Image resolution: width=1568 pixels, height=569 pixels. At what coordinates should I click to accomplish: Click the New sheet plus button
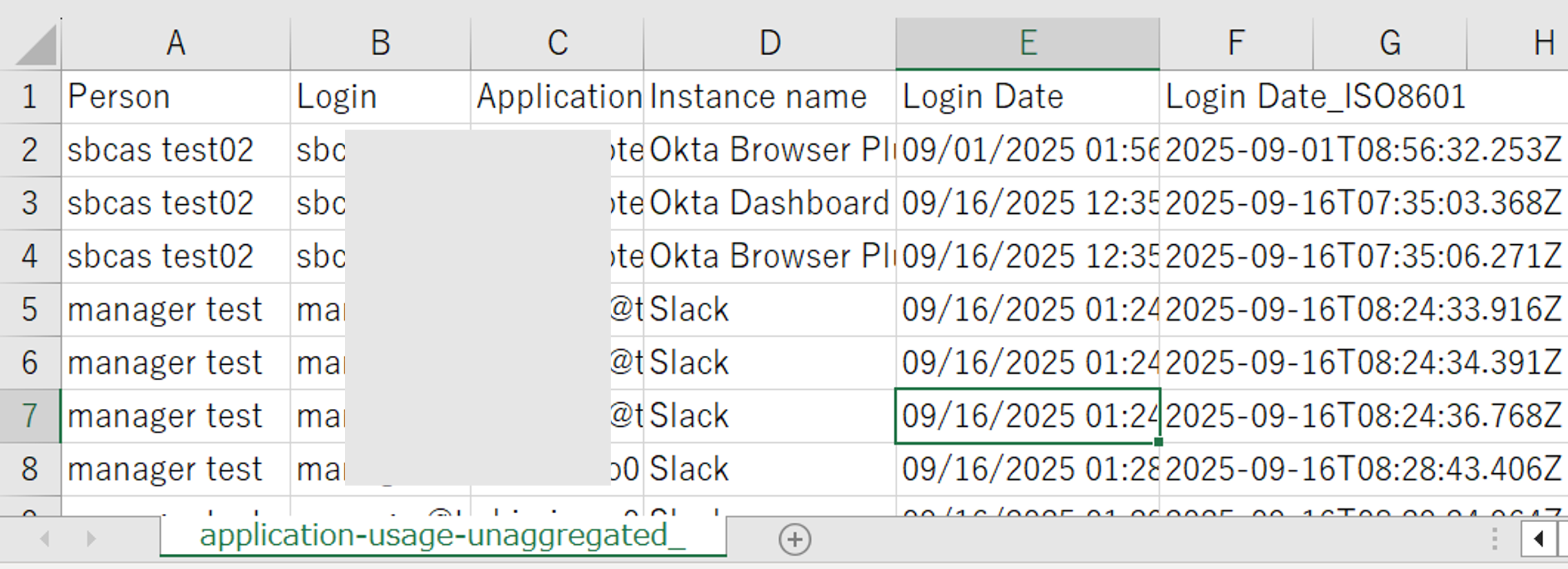coord(794,539)
